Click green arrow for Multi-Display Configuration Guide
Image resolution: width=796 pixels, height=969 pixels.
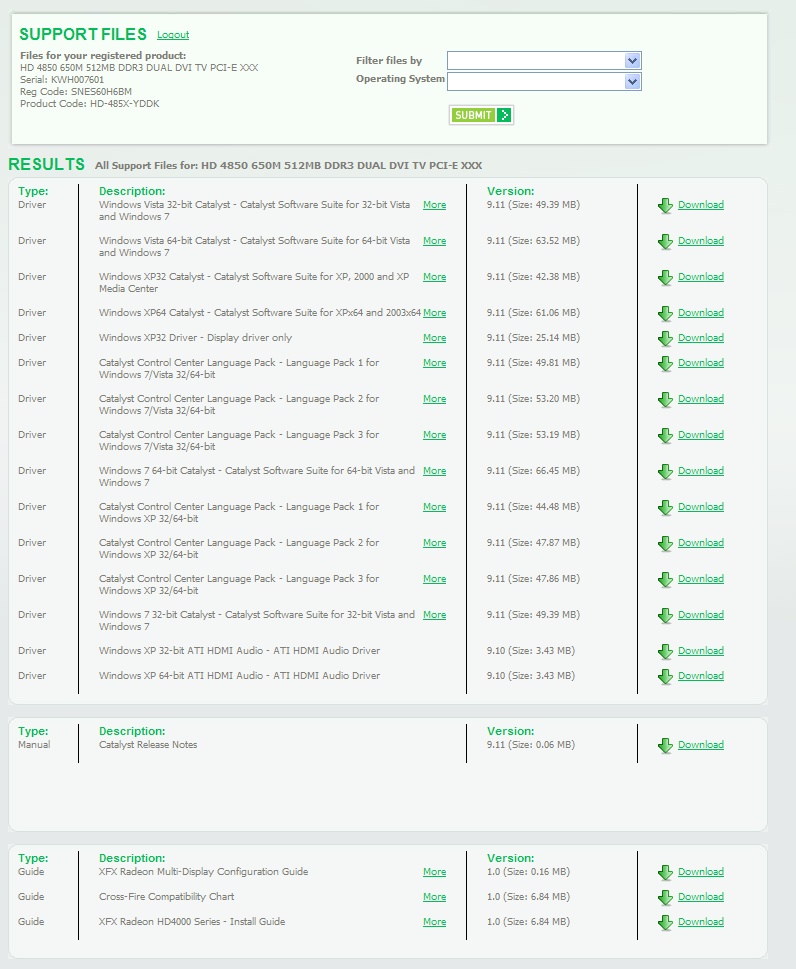tap(666, 873)
